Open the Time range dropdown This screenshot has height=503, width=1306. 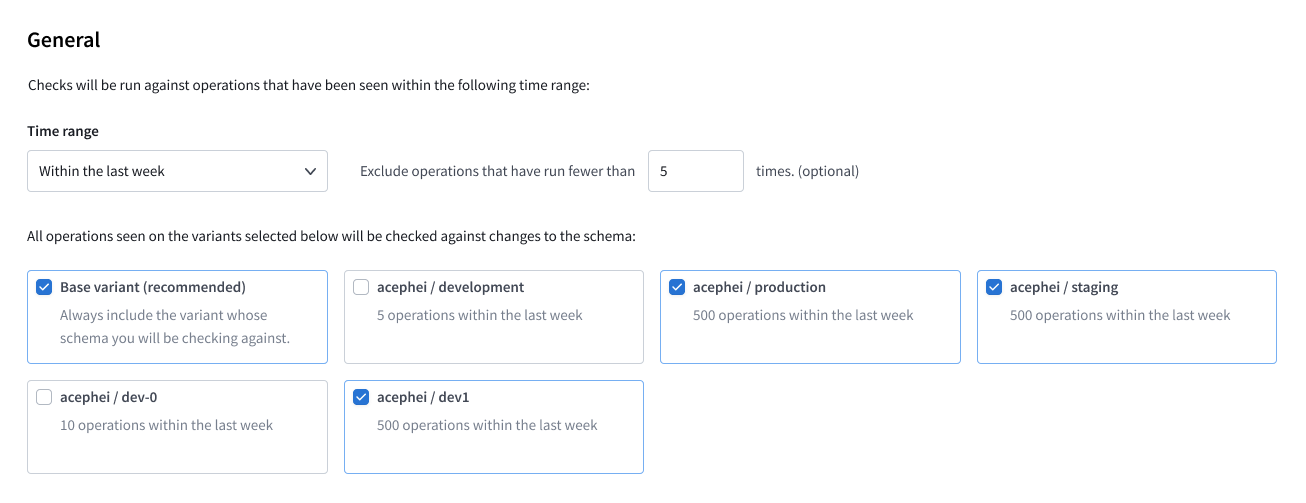tap(177, 171)
